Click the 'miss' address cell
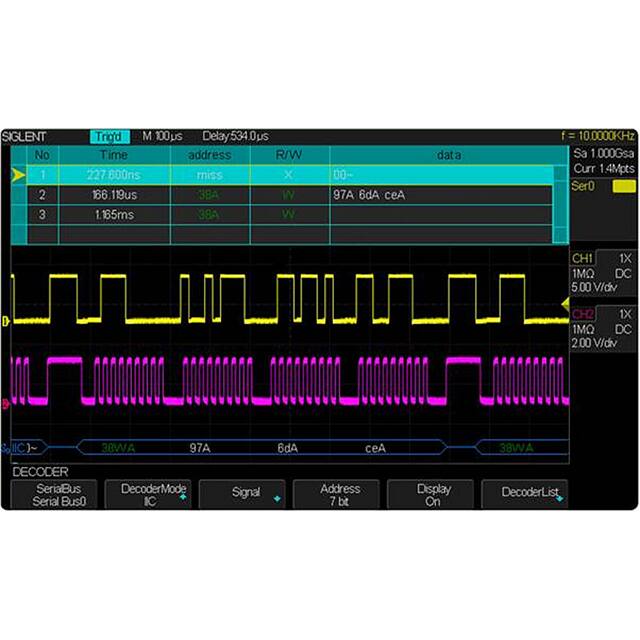 210,175
